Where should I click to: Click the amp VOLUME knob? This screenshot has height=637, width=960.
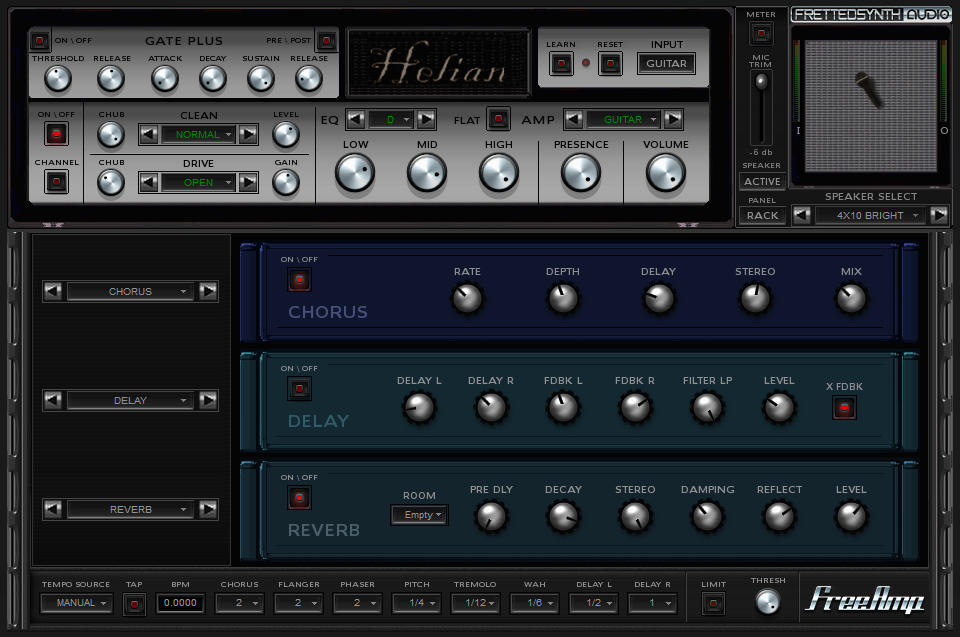tap(666, 173)
